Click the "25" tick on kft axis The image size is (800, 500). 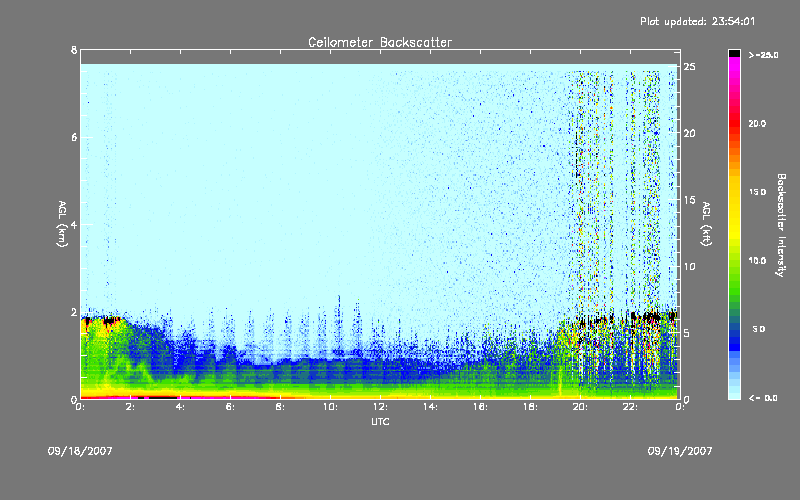coord(690,67)
